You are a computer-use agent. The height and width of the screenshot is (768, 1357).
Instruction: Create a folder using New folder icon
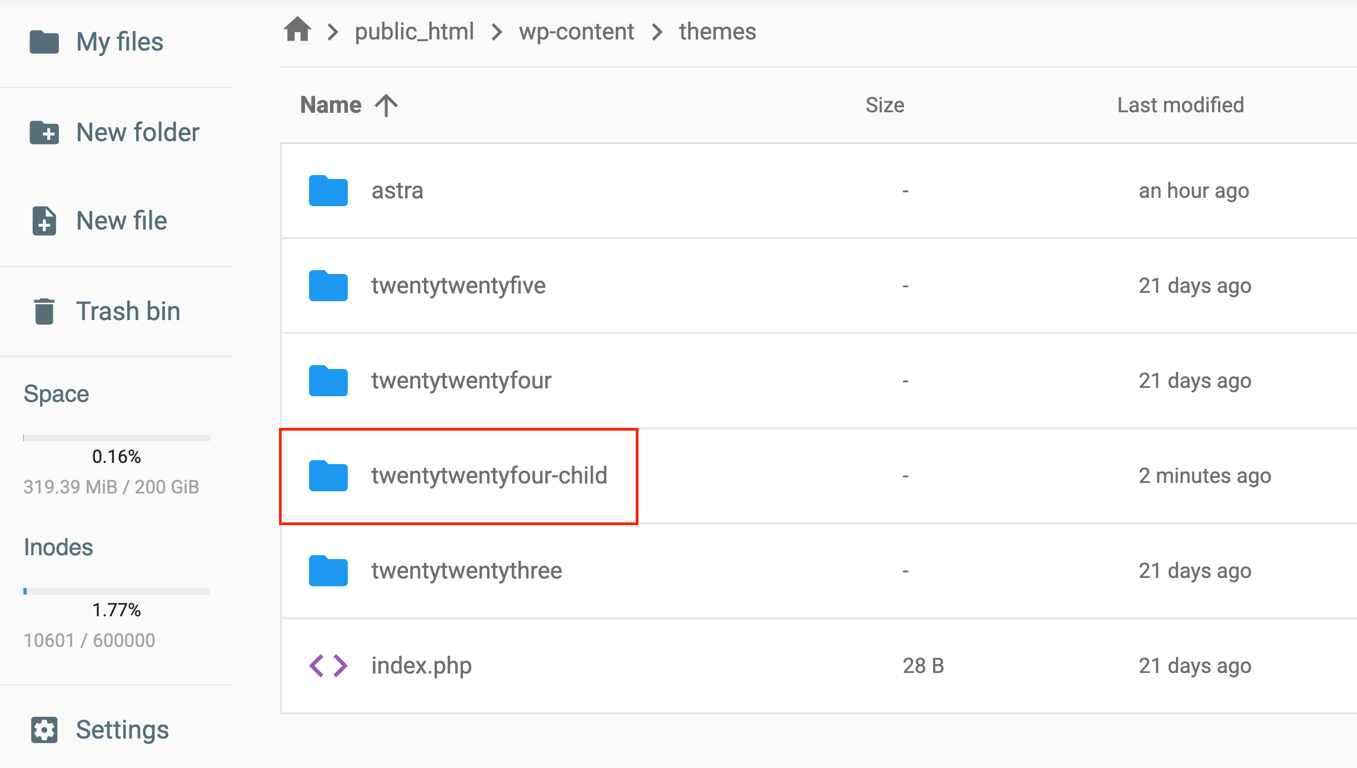pos(44,131)
